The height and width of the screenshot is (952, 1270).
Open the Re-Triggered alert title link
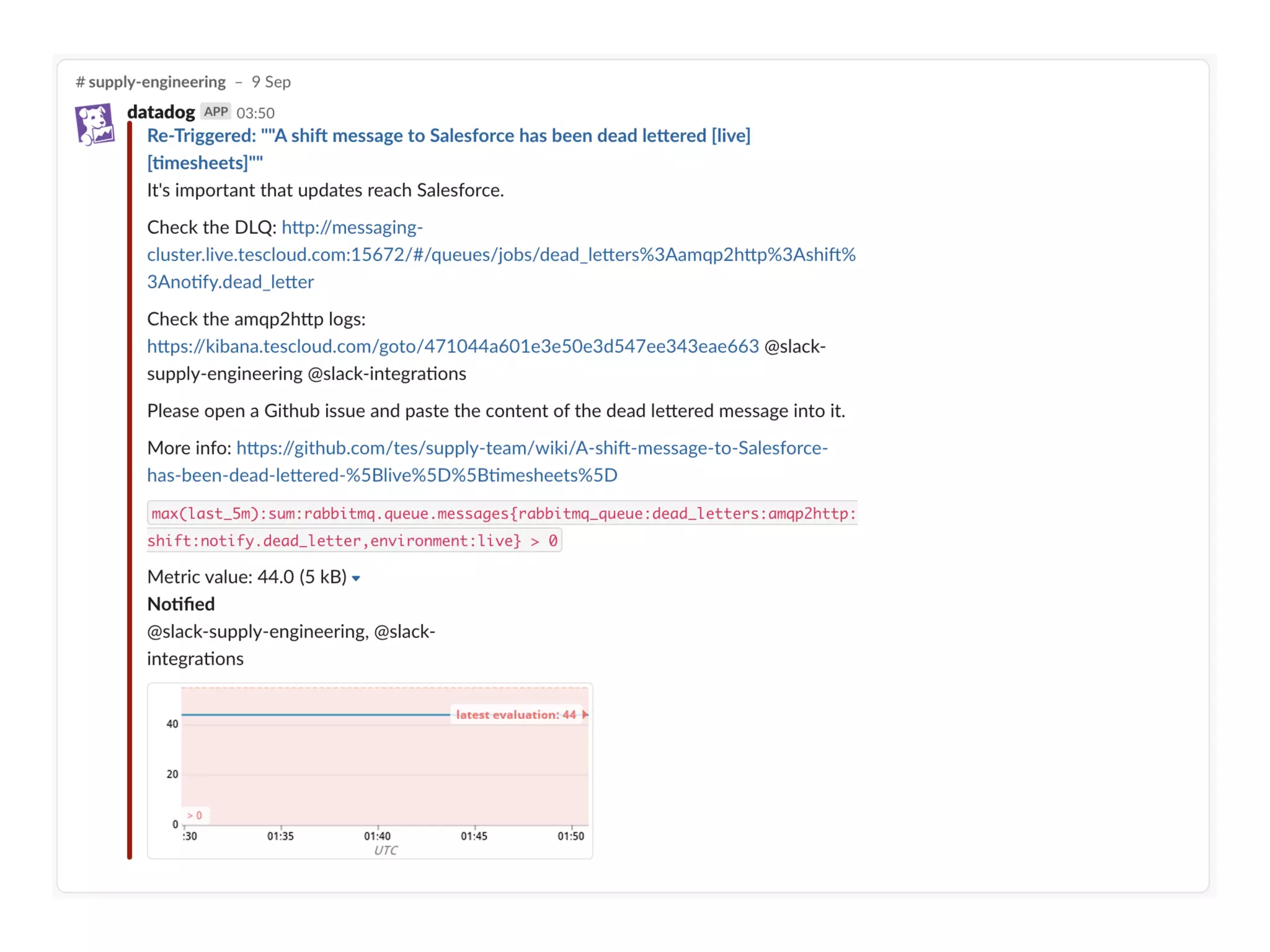point(448,136)
